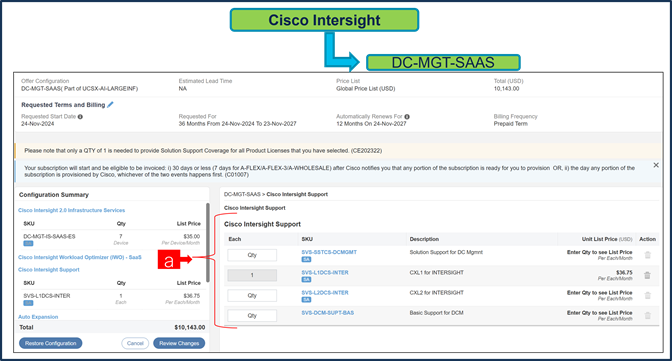Viewport: 672px width, 361px height.
Task: Click the 'Basic Support for DCM' description
Action: 436,313
